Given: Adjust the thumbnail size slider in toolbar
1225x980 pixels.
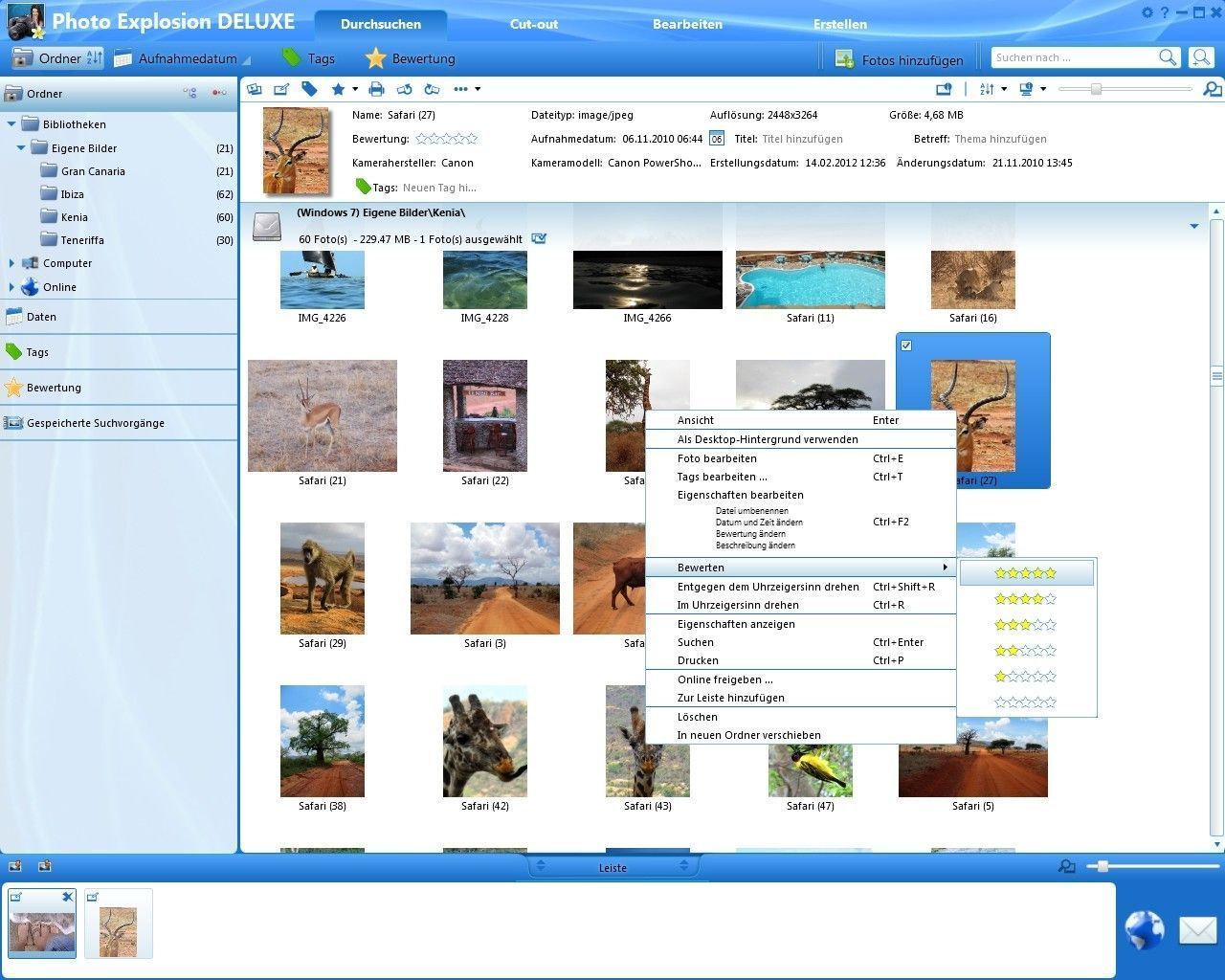Looking at the screenshot, I should 1096,89.
